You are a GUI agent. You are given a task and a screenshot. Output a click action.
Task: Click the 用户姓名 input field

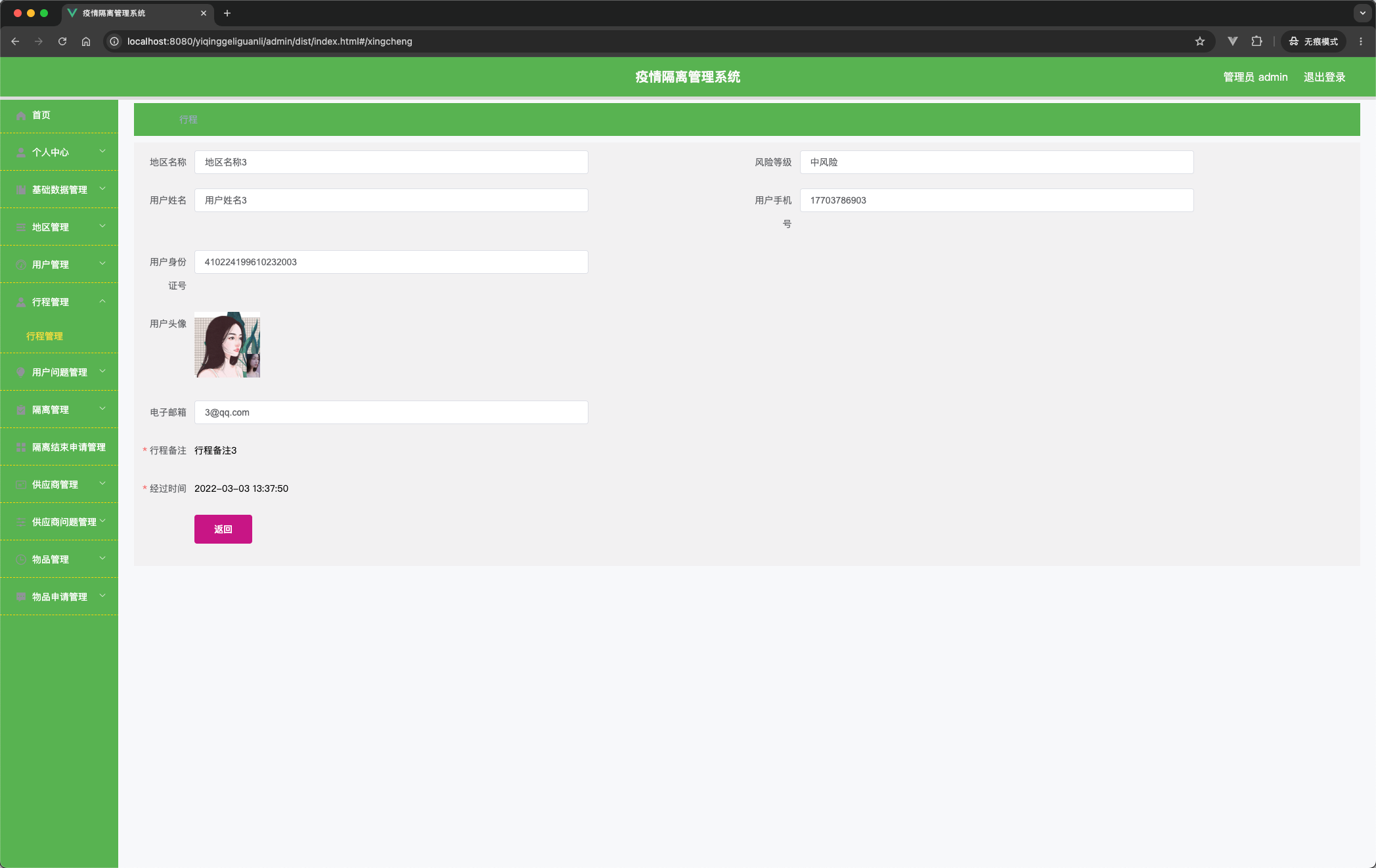391,201
